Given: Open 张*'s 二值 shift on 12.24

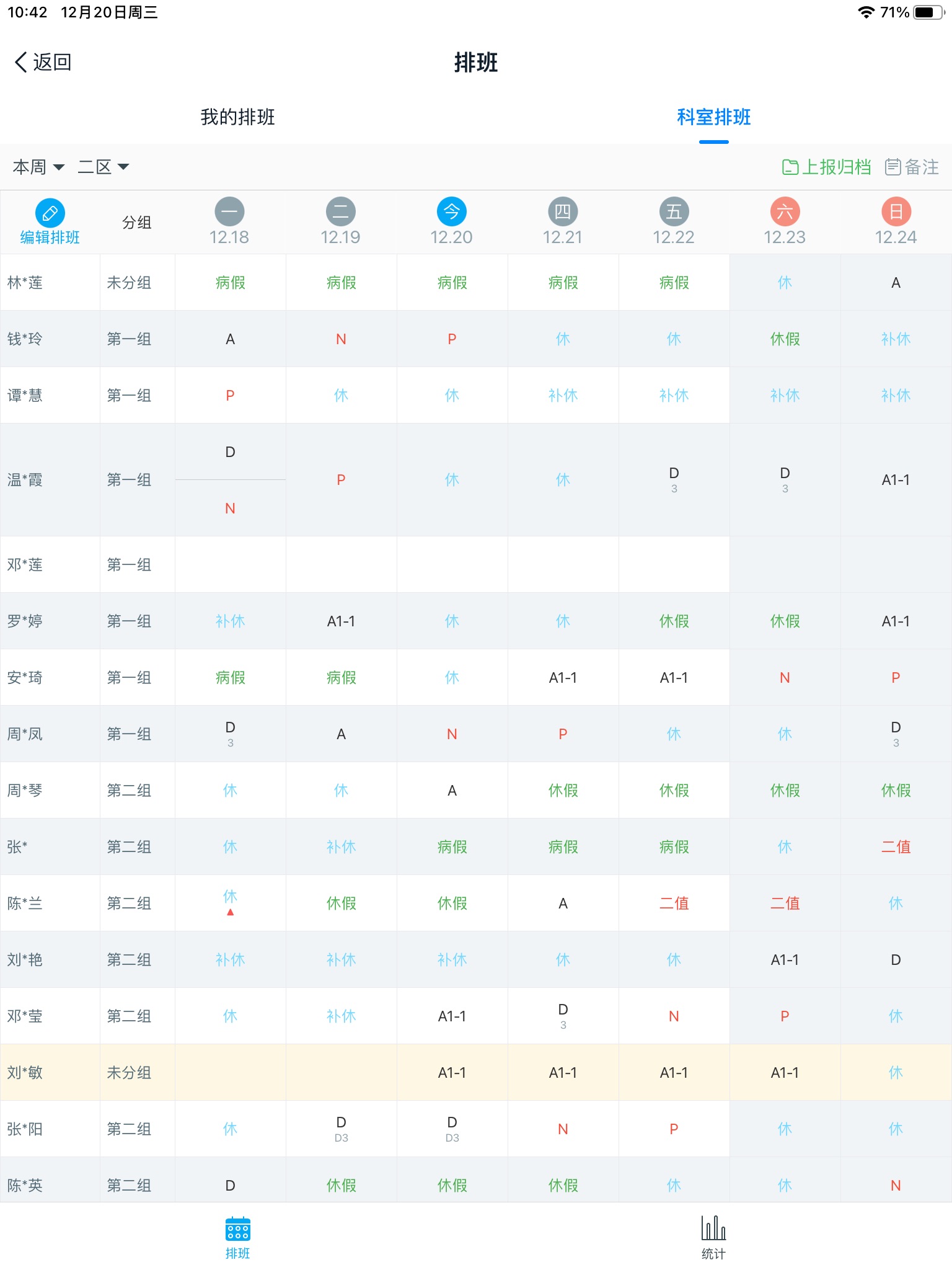Looking at the screenshot, I should [x=896, y=847].
